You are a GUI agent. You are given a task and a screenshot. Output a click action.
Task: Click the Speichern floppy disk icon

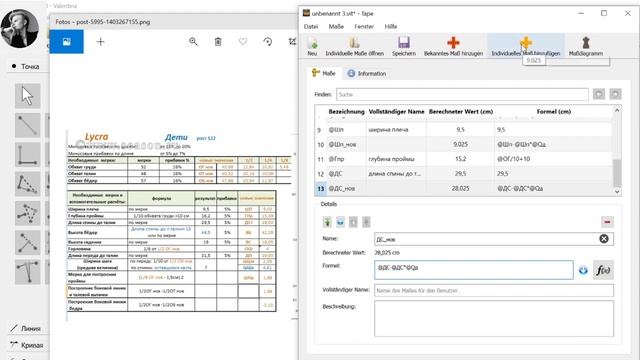click(x=404, y=42)
